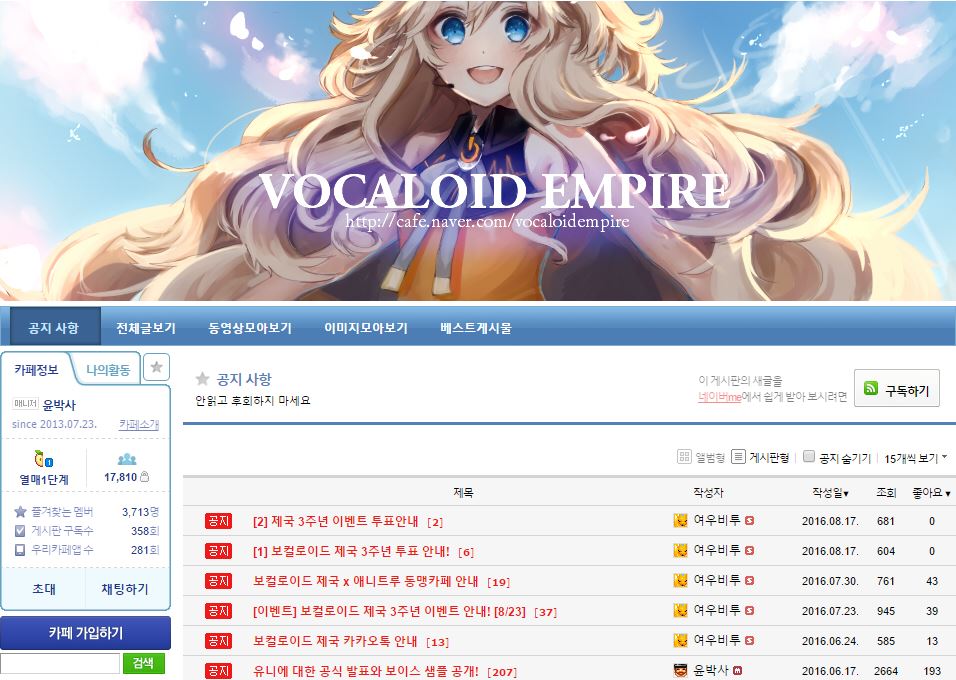Click the members icon above 17,810

coord(127,459)
